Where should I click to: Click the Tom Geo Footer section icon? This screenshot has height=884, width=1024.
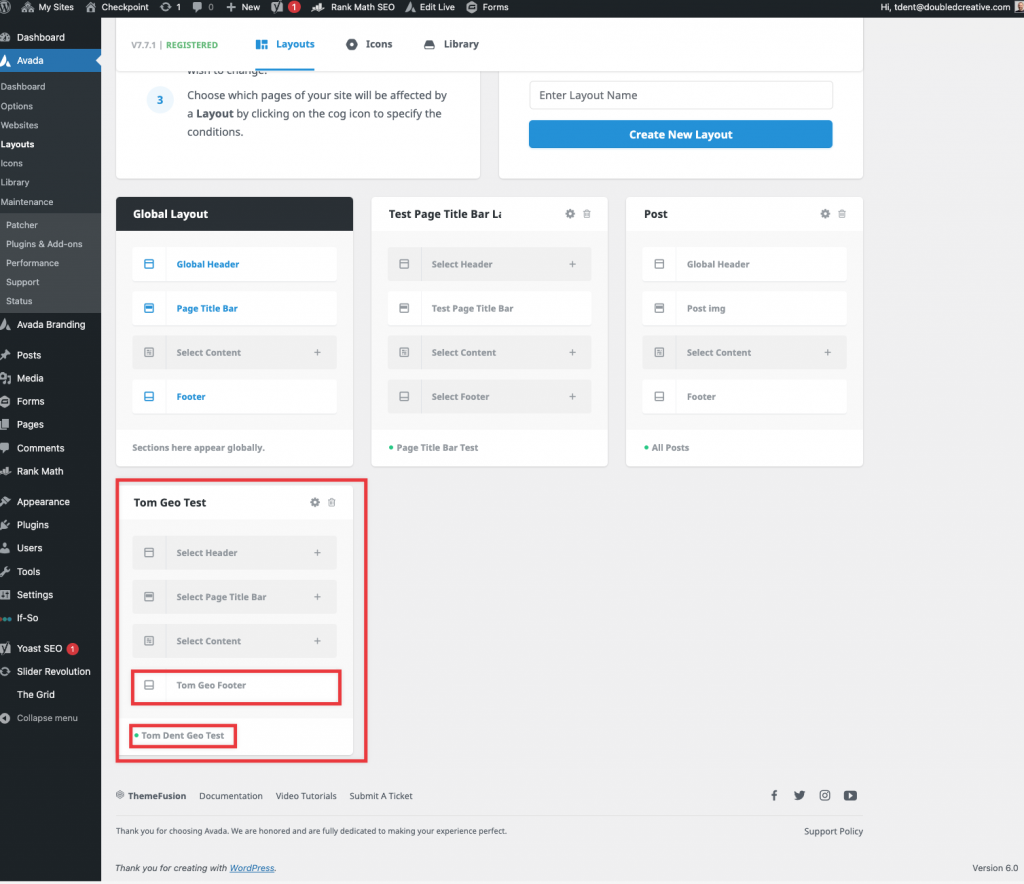pos(149,686)
